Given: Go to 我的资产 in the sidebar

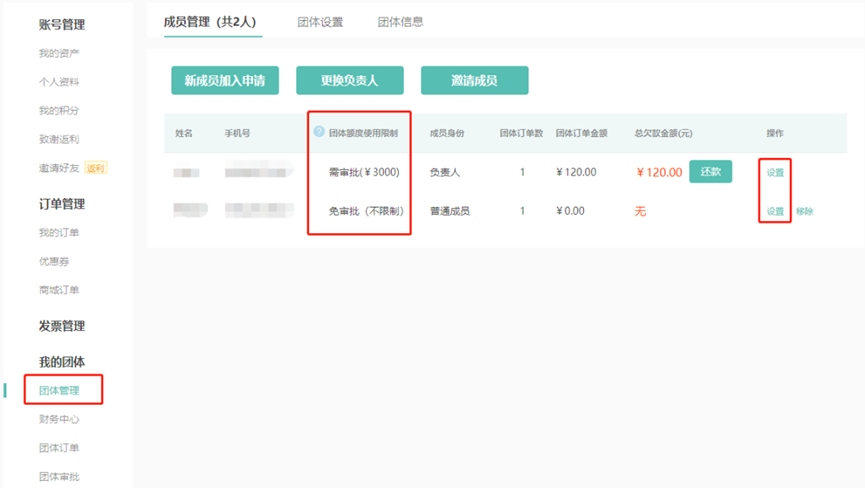Looking at the screenshot, I should coord(59,53).
